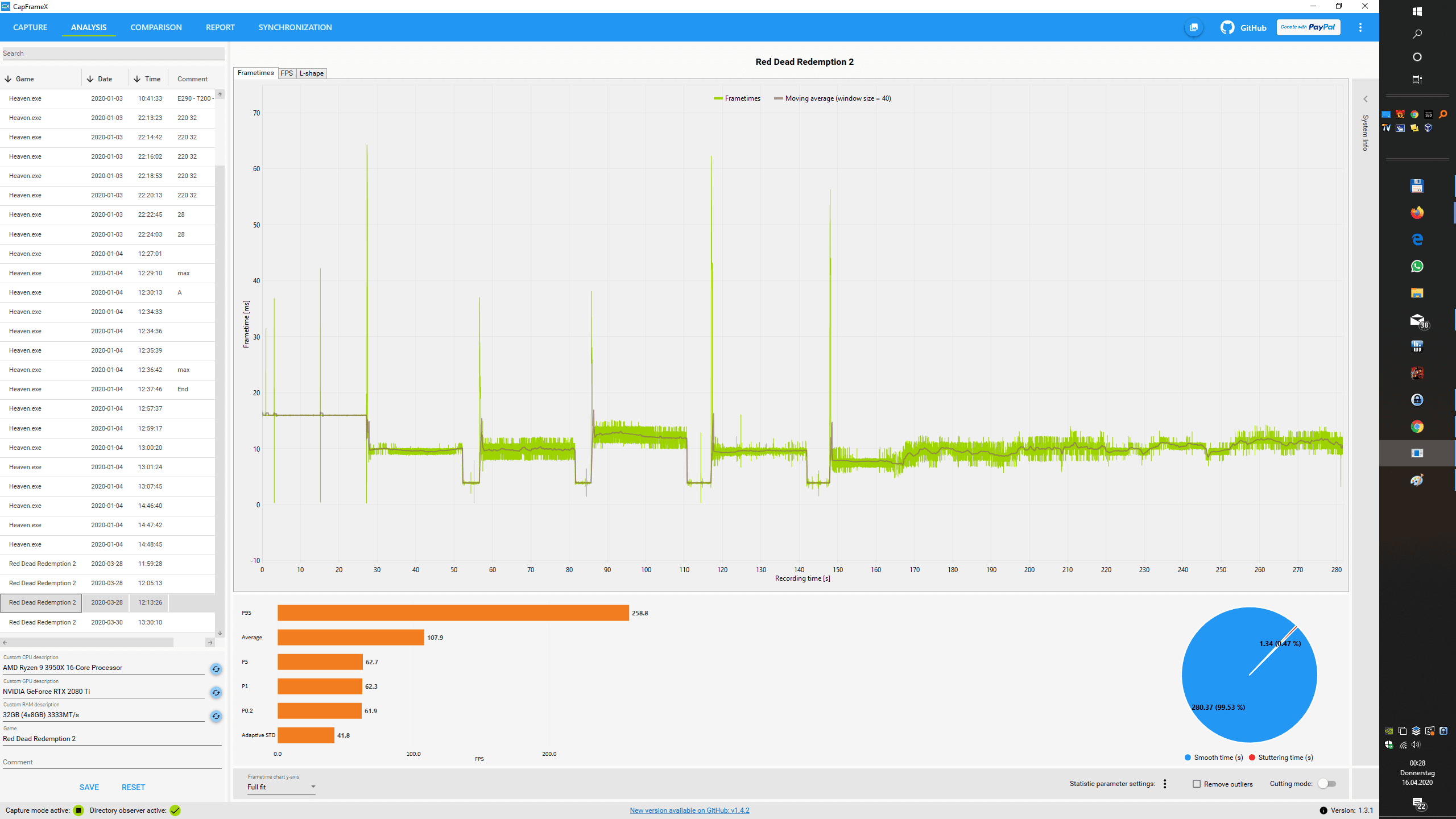This screenshot has width=1456, height=819.
Task: Click Donate with PayPal button
Action: click(1308, 27)
